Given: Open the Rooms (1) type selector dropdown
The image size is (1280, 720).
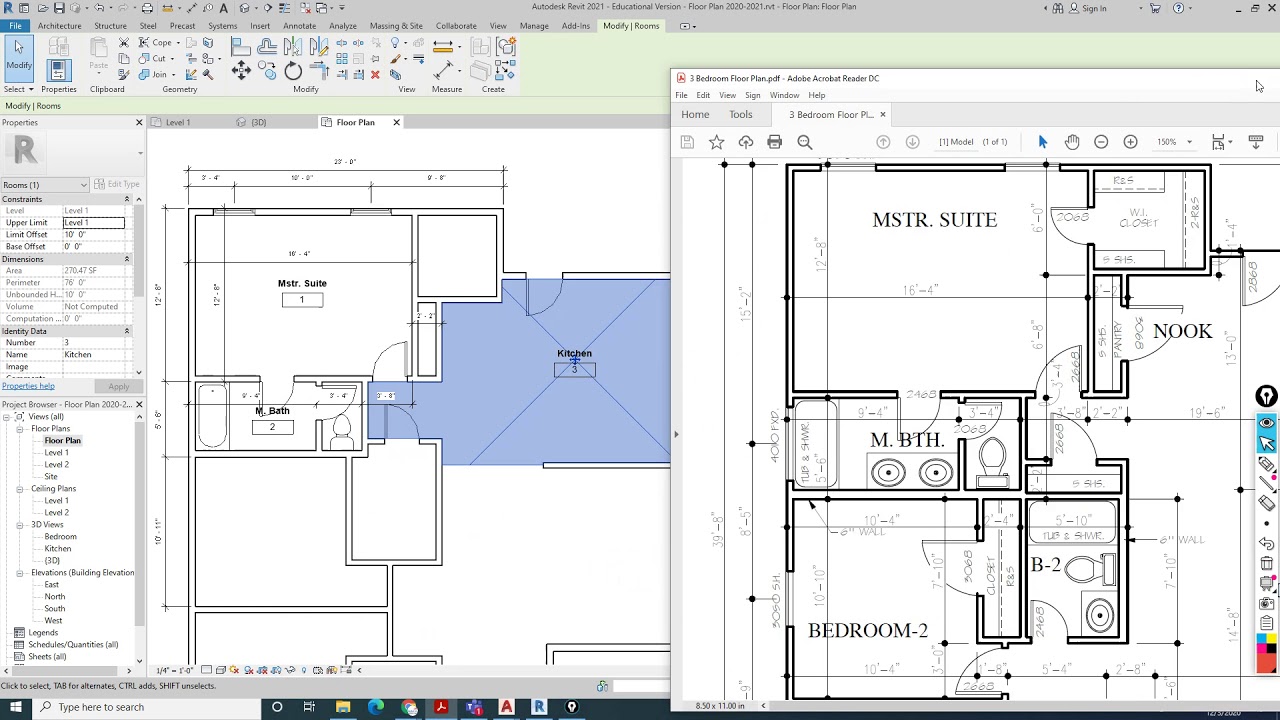Looking at the screenshot, I should pyautogui.click(x=45, y=185).
